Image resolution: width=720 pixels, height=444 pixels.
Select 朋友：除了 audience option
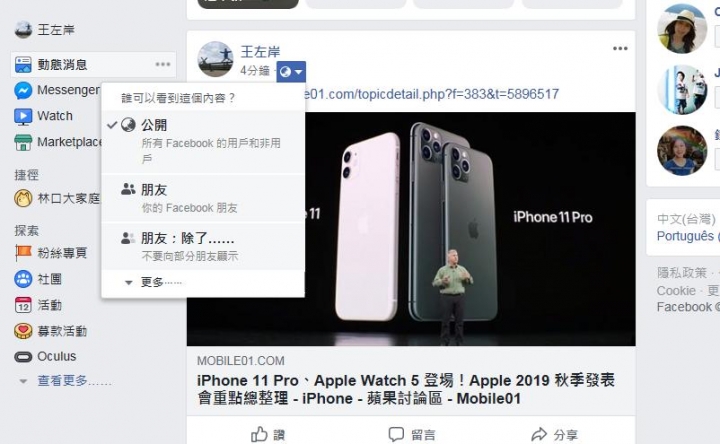(x=202, y=247)
